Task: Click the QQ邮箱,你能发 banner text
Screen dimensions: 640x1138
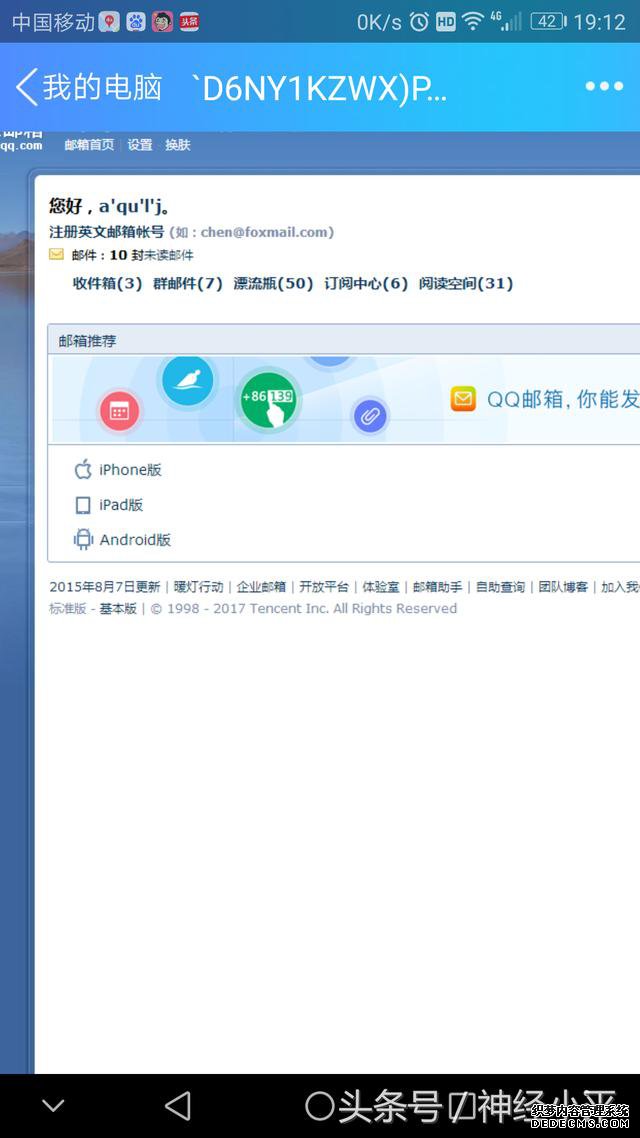Action: [x=563, y=399]
